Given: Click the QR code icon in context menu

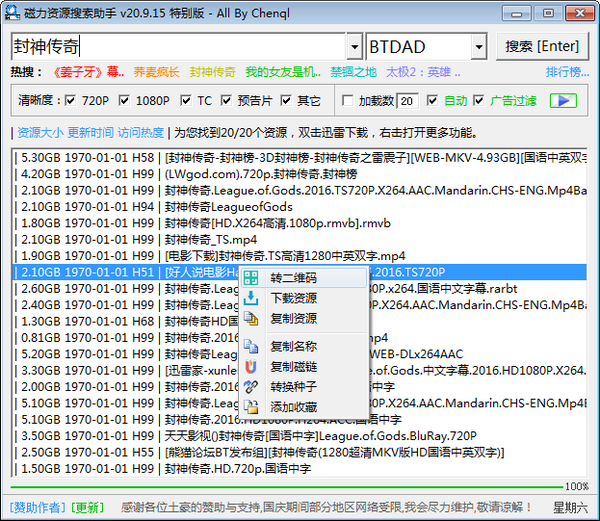Looking at the screenshot, I should click(251, 278).
